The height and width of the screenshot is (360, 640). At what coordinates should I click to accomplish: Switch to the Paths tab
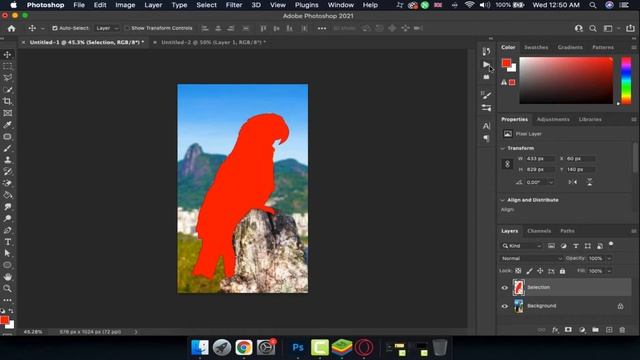[x=567, y=231]
